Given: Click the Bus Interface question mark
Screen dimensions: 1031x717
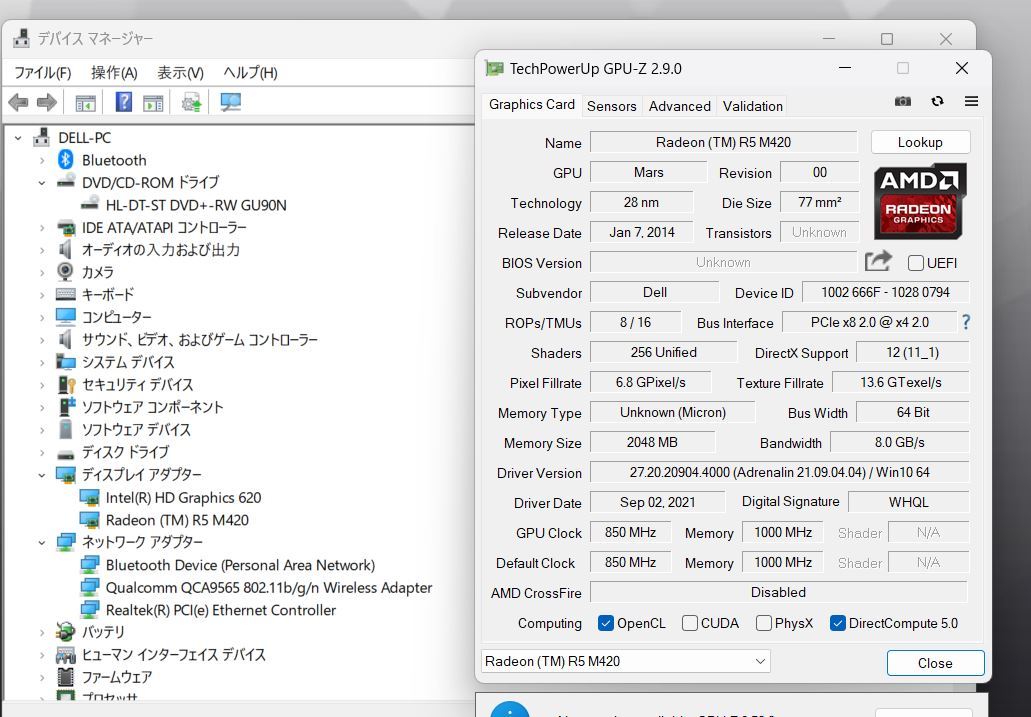Looking at the screenshot, I should (966, 322).
